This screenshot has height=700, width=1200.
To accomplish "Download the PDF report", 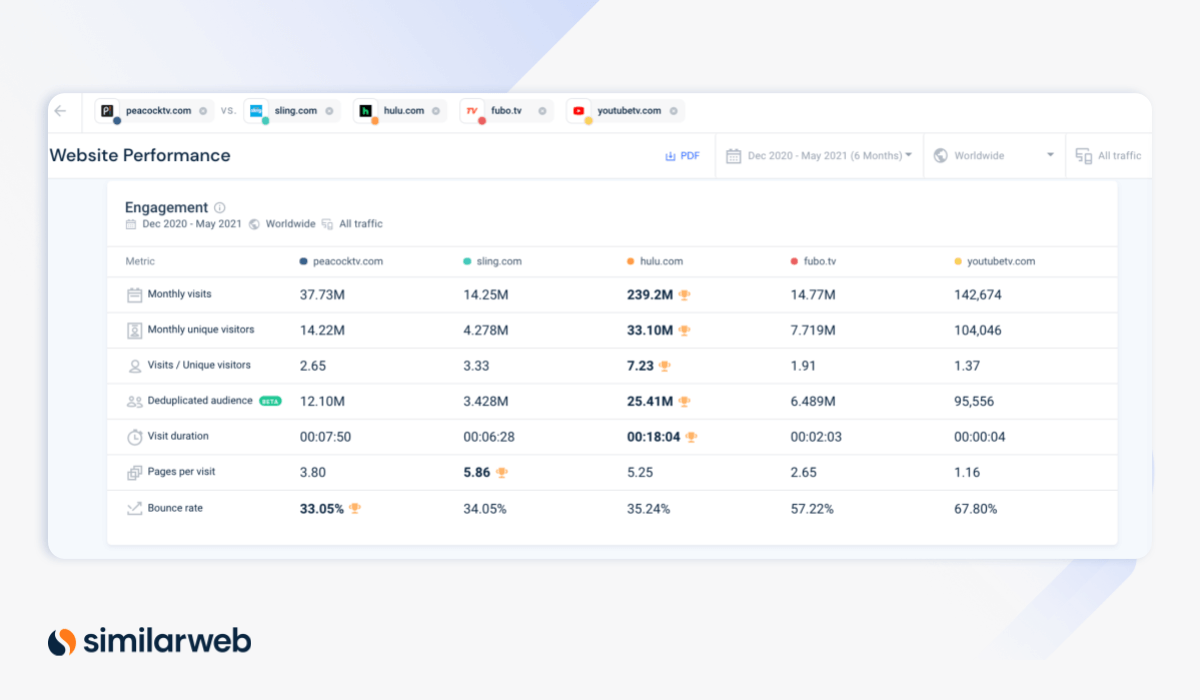I will pyautogui.click(x=682, y=156).
